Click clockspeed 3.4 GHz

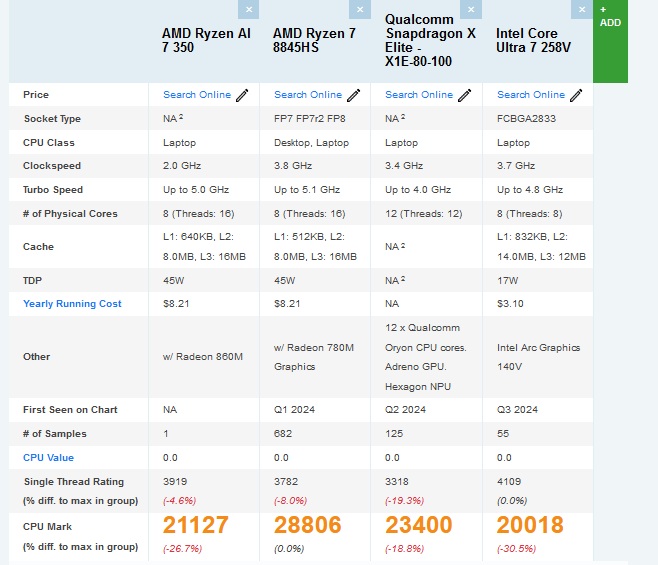pos(404,166)
